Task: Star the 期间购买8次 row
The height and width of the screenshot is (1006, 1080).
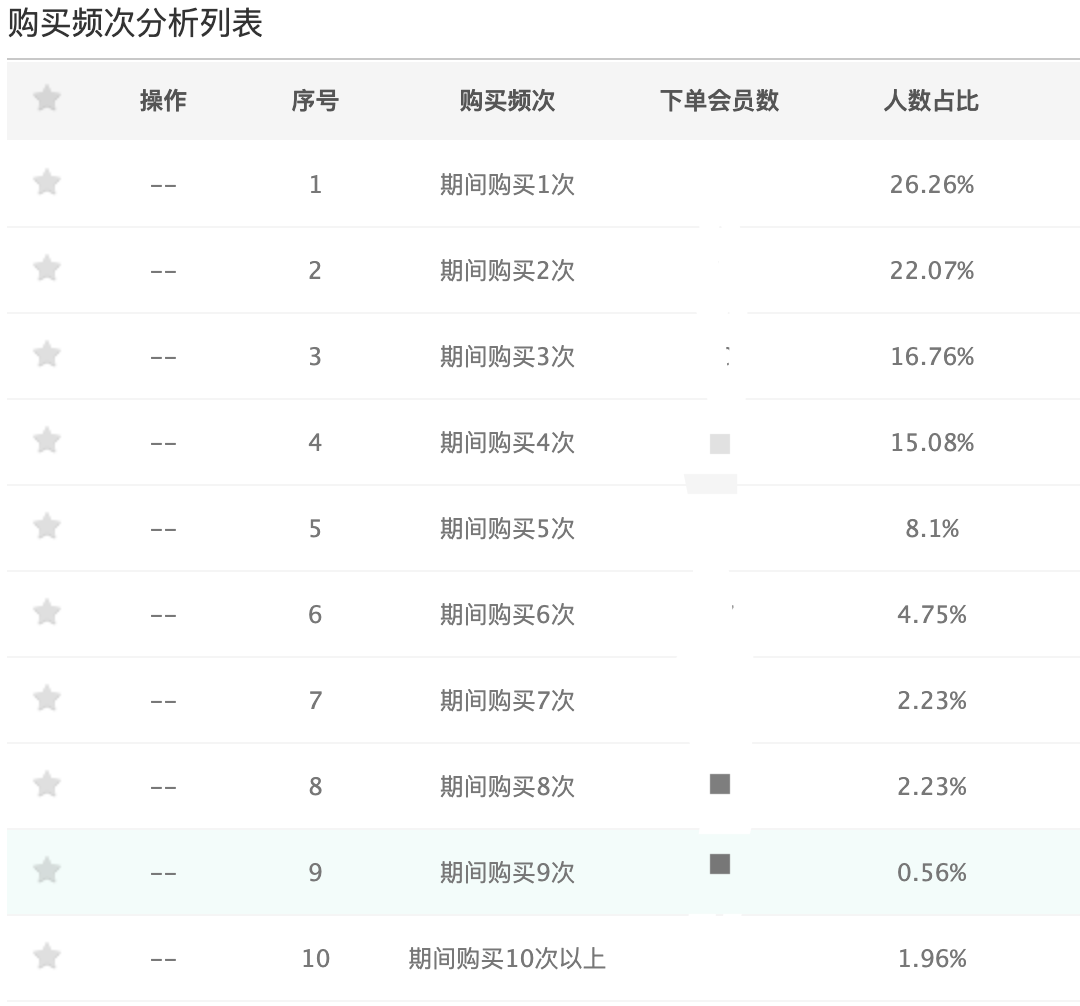Action: (47, 785)
